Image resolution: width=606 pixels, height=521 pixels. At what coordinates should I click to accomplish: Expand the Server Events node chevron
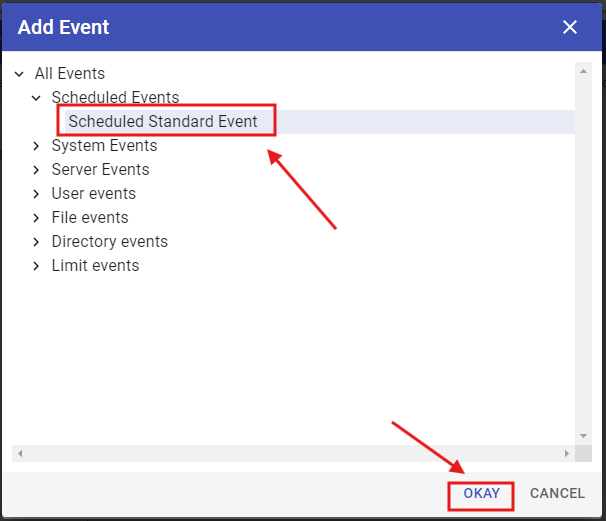point(37,170)
